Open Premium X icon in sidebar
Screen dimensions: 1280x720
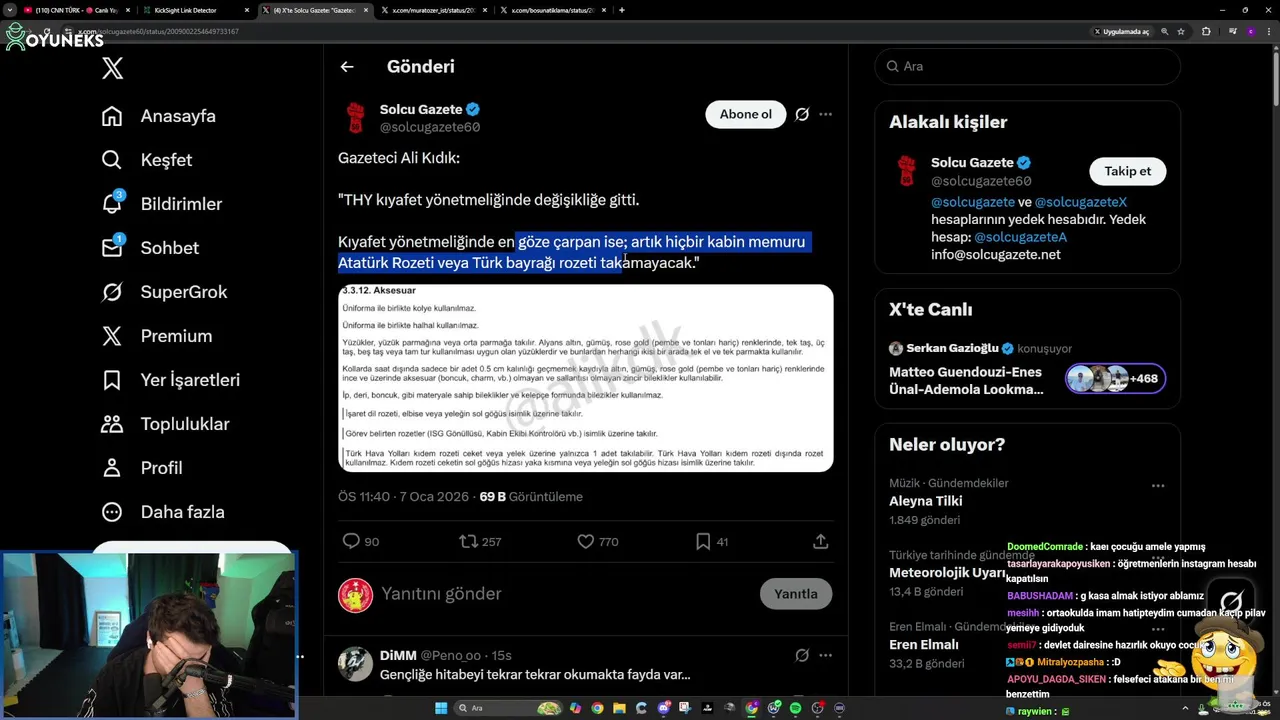[112, 336]
